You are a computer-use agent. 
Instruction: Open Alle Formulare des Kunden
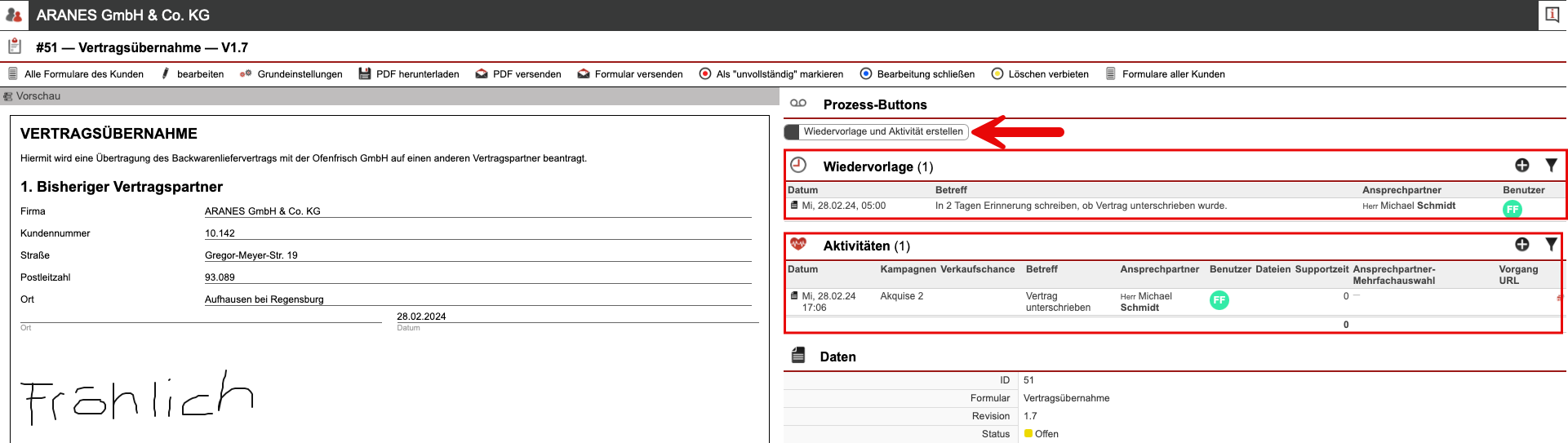(76, 73)
